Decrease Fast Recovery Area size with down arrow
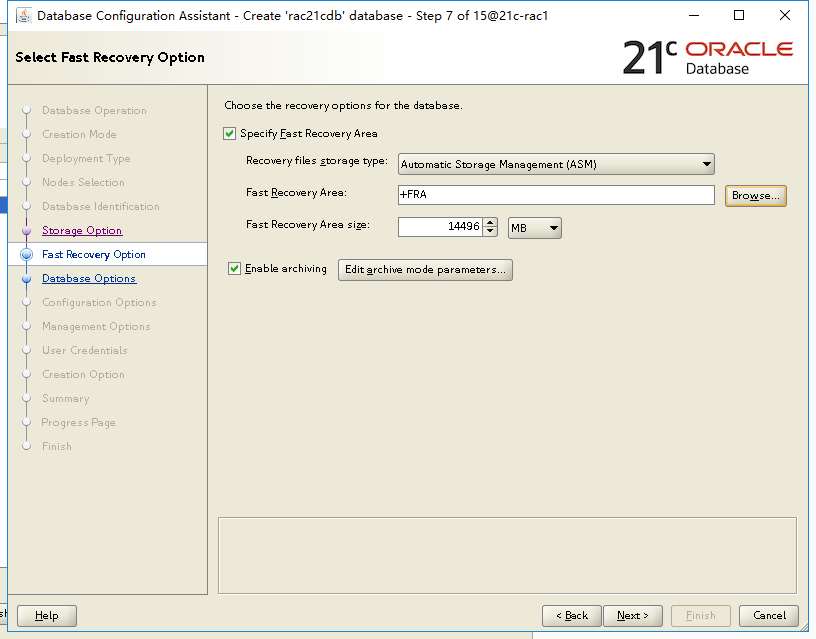This screenshot has width=816, height=639. pos(490,232)
